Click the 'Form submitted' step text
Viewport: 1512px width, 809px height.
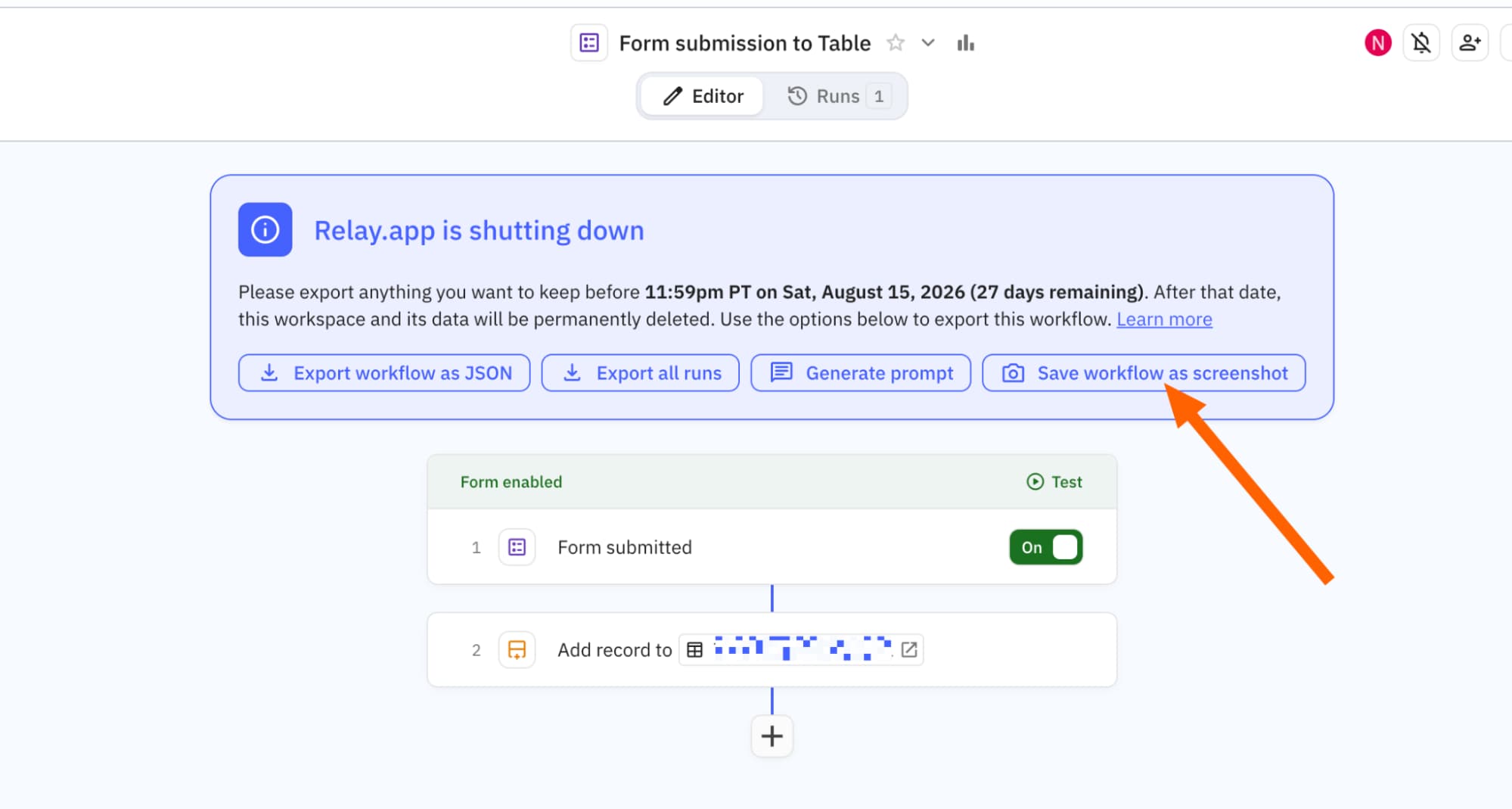[625, 547]
